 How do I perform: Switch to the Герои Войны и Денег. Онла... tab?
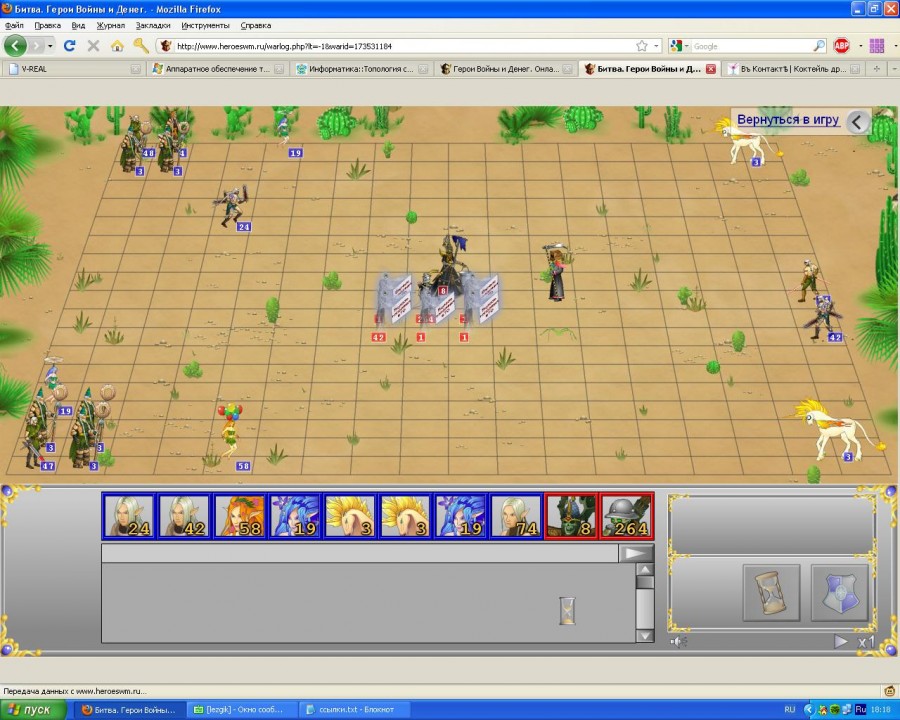[x=506, y=69]
